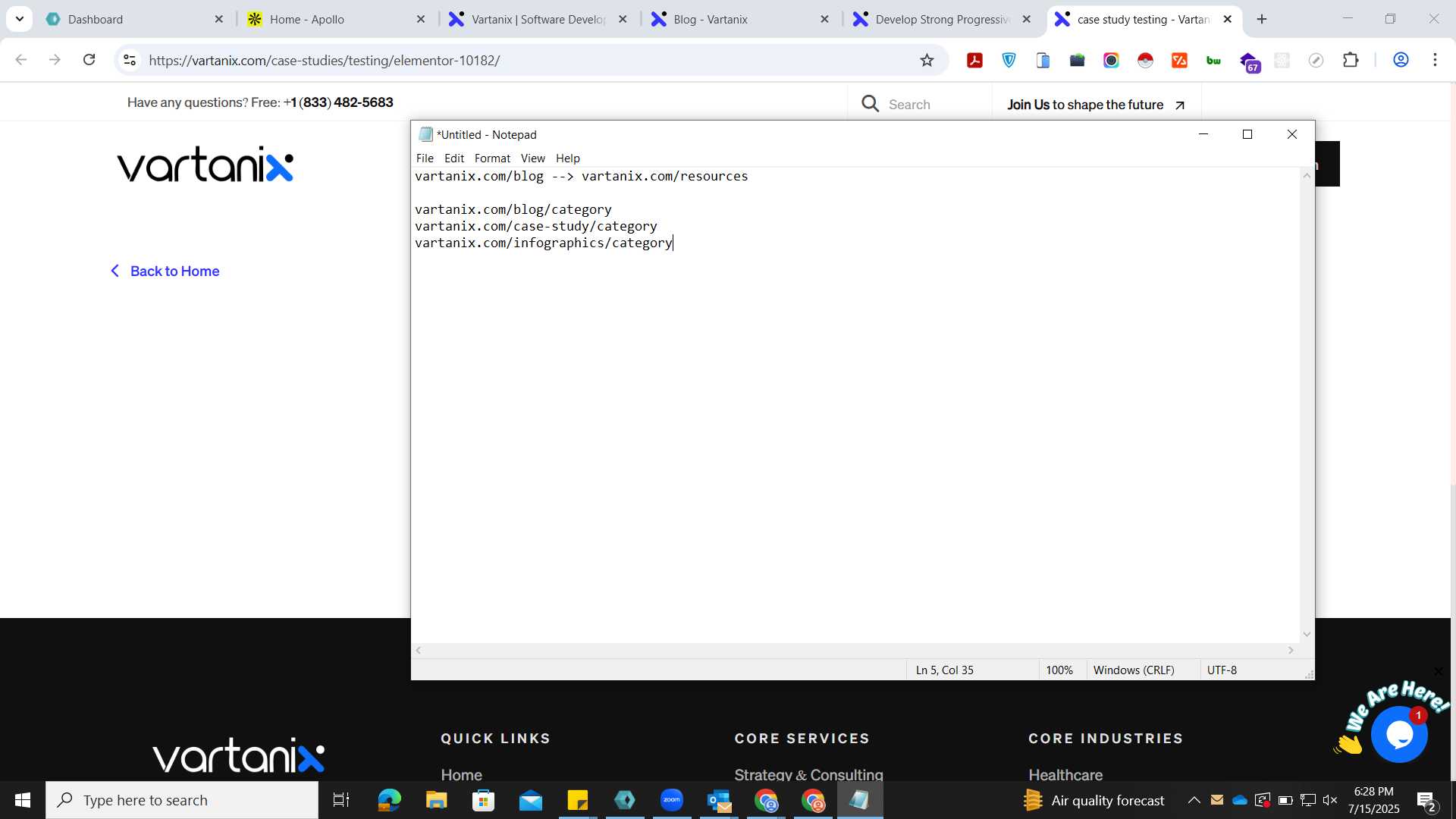This screenshot has height=819, width=1456.
Task: Open the Home quick link in footer
Action: pyautogui.click(x=461, y=773)
